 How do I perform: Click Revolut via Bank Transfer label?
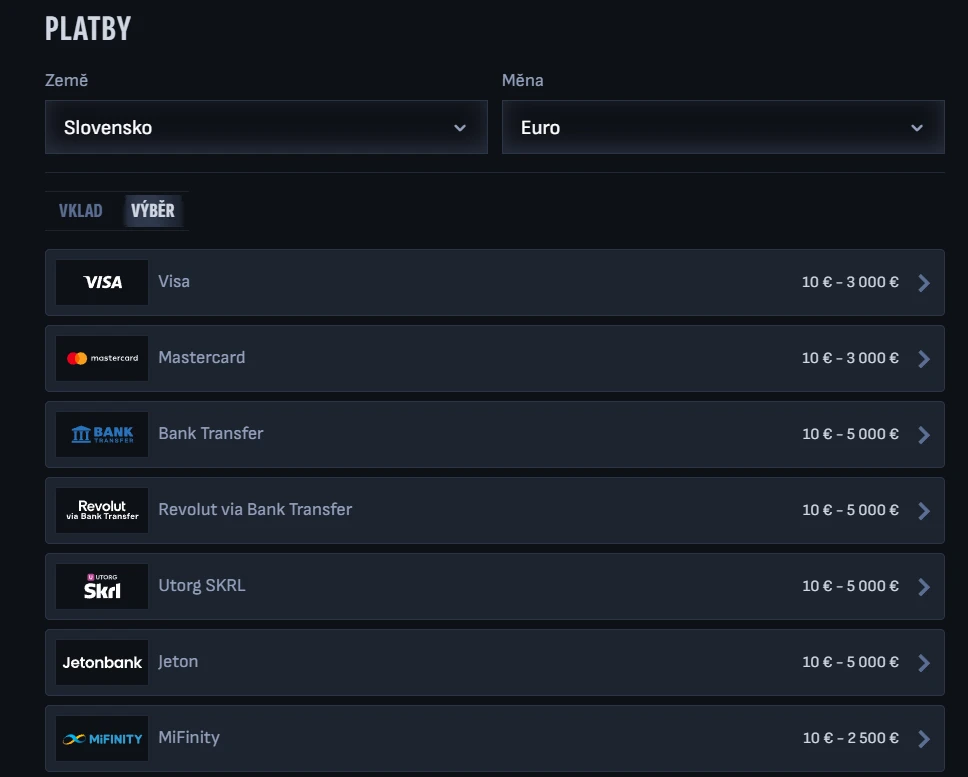click(x=255, y=509)
